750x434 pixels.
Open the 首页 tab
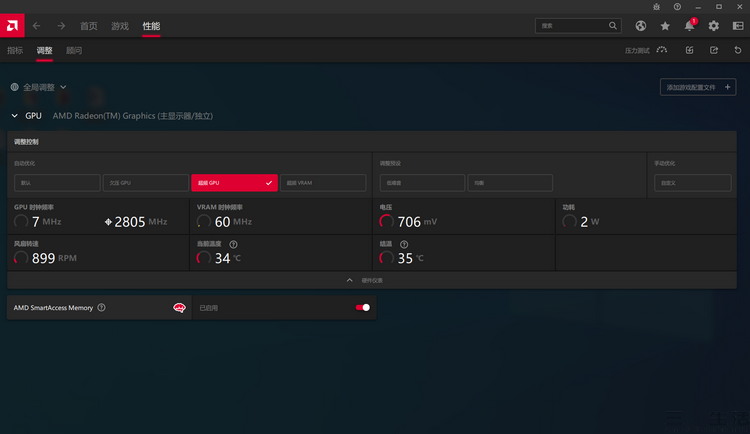[x=88, y=26]
